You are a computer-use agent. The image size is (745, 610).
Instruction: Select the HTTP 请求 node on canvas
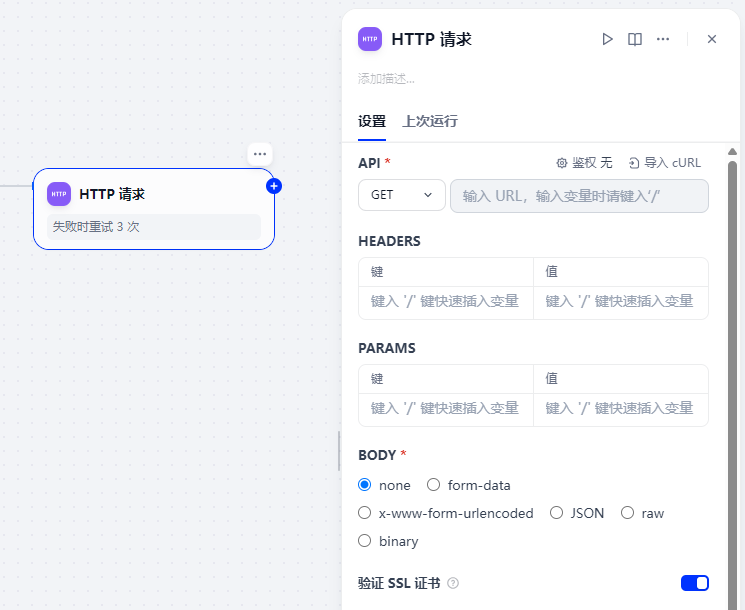154,209
